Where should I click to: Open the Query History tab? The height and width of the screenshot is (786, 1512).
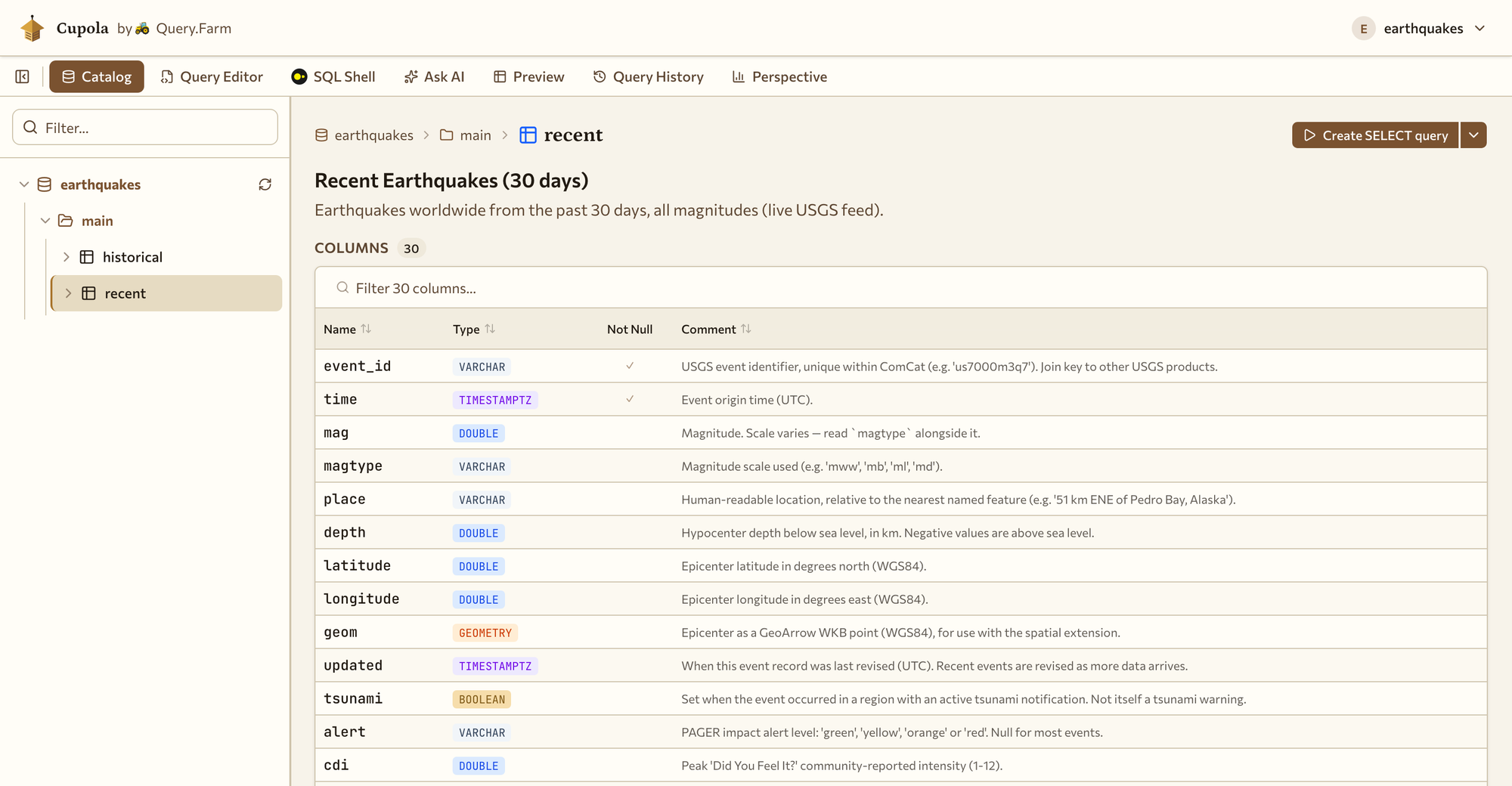(x=649, y=76)
